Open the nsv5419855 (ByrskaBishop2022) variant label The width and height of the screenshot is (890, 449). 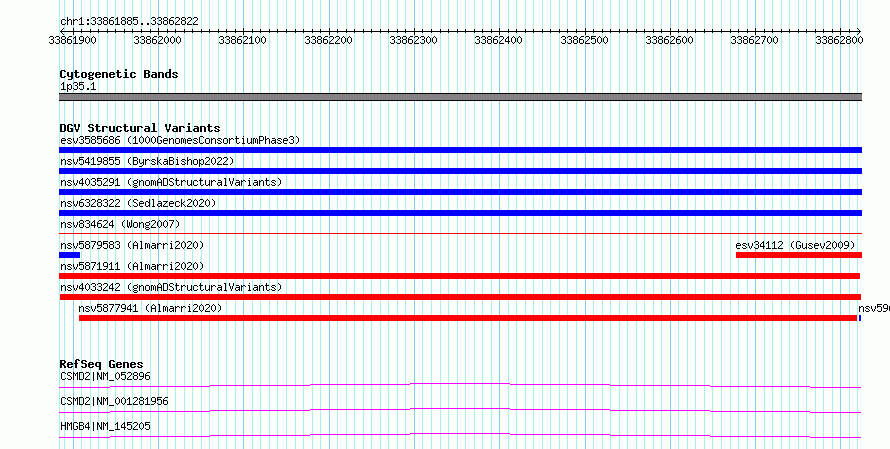147,161
